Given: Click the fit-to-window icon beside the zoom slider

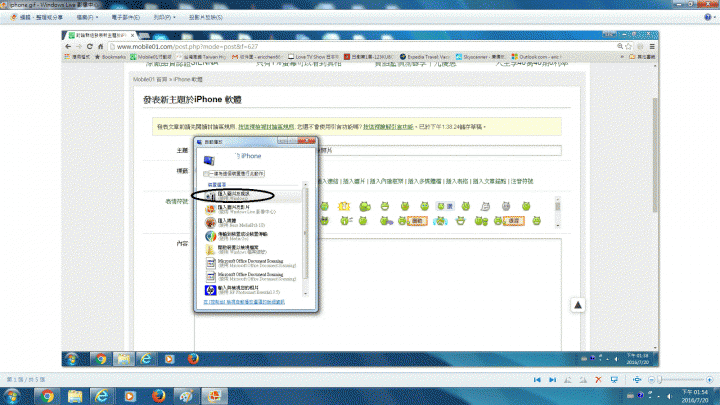Looking at the screenshot, I should tap(637, 380).
